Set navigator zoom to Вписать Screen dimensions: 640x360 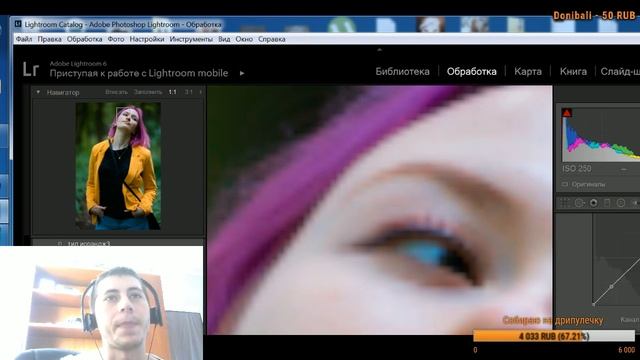click(116, 92)
